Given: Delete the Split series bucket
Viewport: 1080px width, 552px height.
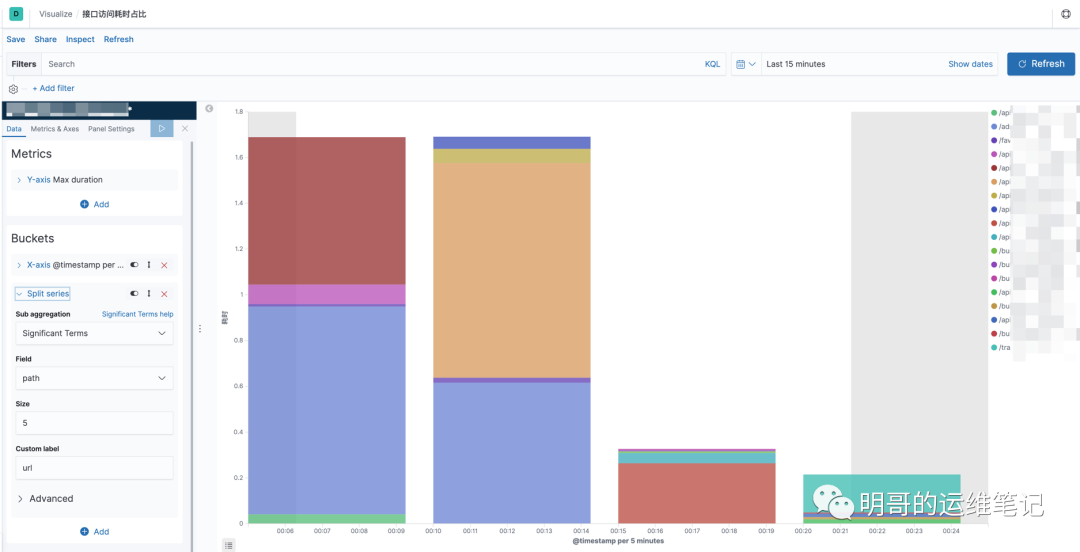Looking at the screenshot, I should [x=164, y=294].
